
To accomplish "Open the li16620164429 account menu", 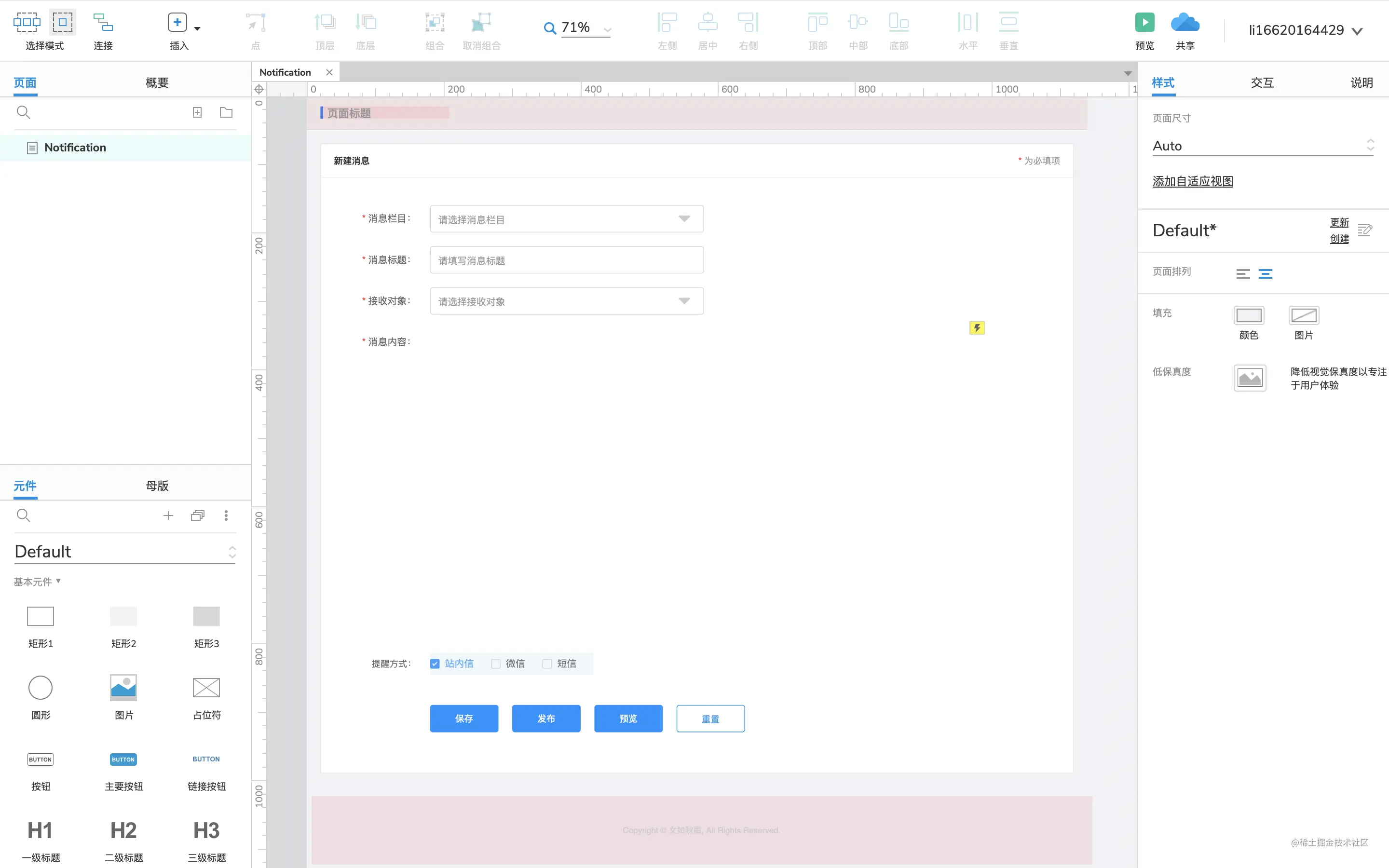I will [x=1305, y=30].
